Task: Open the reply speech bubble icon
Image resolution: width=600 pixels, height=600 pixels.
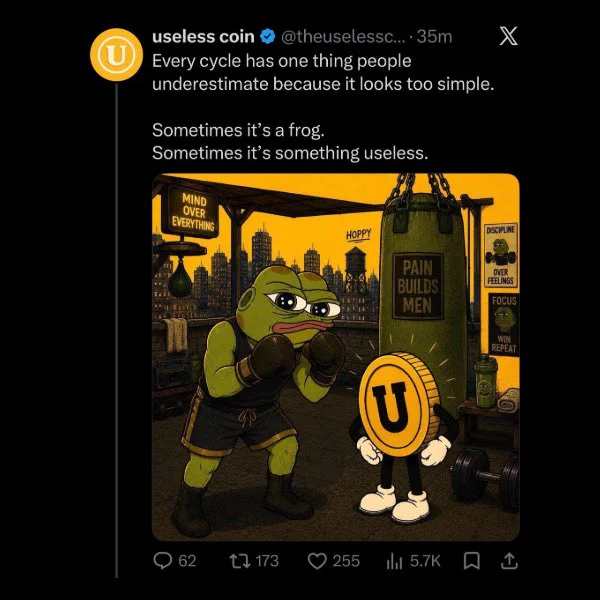Action: [x=163, y=561]
